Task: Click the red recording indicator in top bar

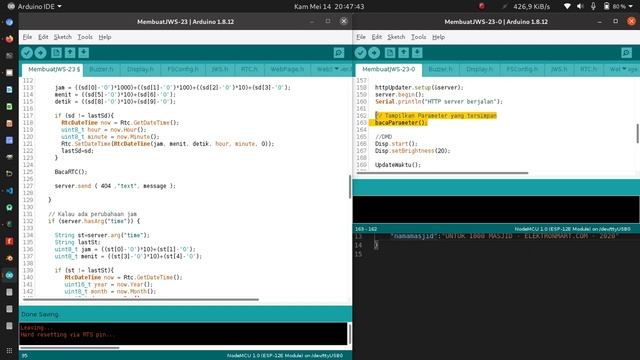Action: [482, 6]
